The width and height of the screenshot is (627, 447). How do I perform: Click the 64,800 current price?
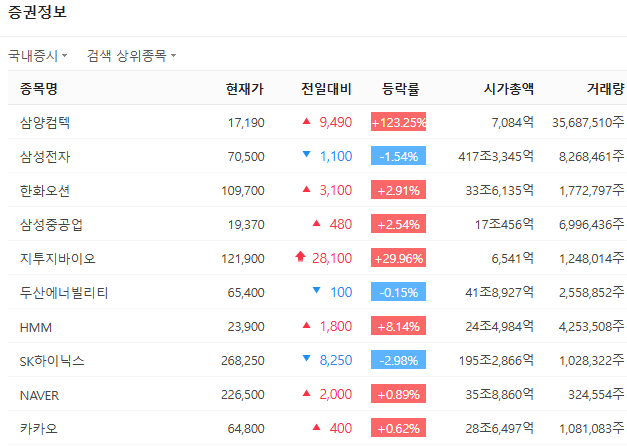[x=246, y=428]
